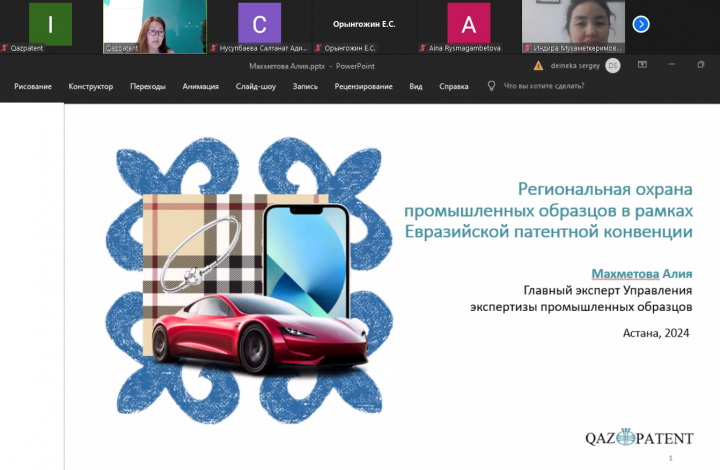Viewport: 720px width, 470px height.
Task: Click the account warning triangle icon
Action: [538, 66]
